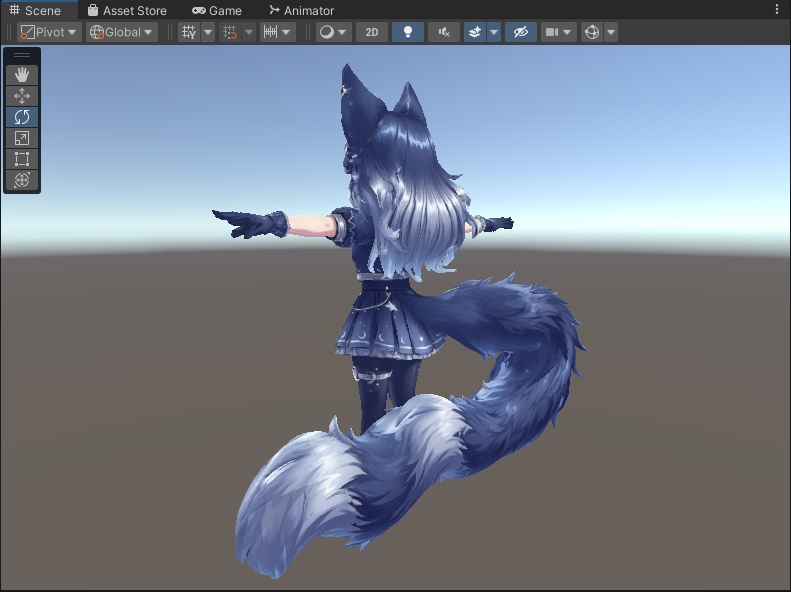Toggle scene effects (skybox, fog) icon
791x592 pixels.
coord(475,32)
